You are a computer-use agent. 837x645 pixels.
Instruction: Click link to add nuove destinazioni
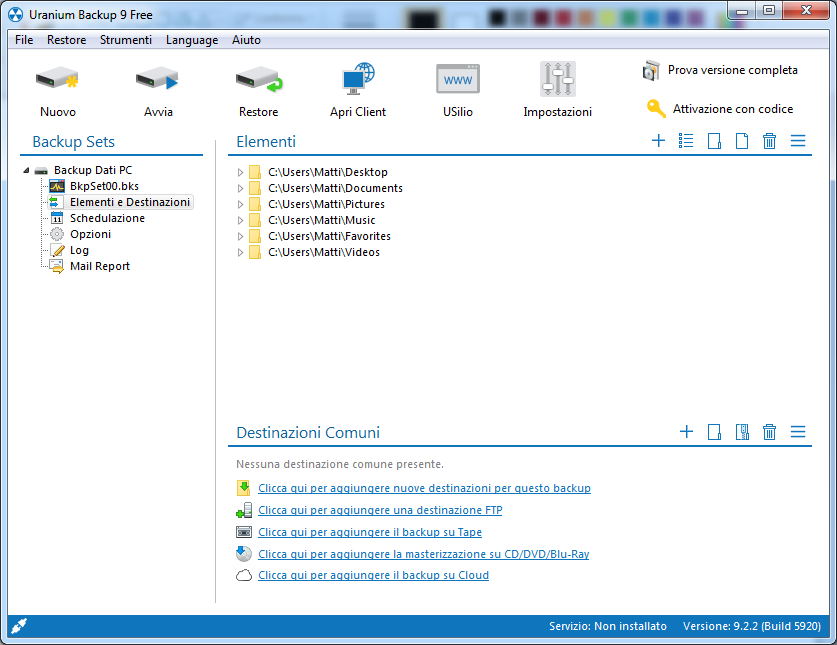pyautogui.click(x=424, y=488)
